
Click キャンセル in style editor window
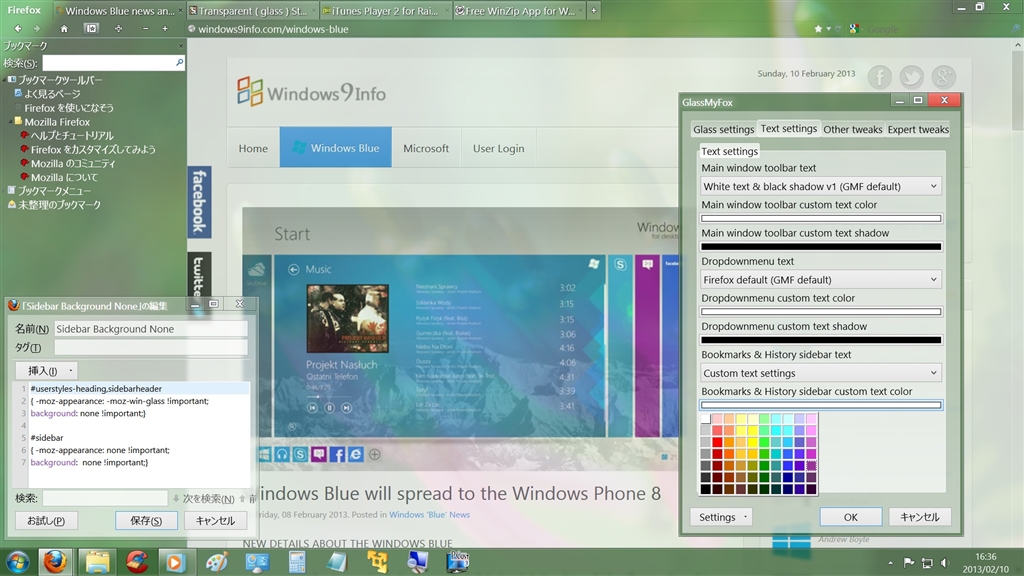(216, 520)
